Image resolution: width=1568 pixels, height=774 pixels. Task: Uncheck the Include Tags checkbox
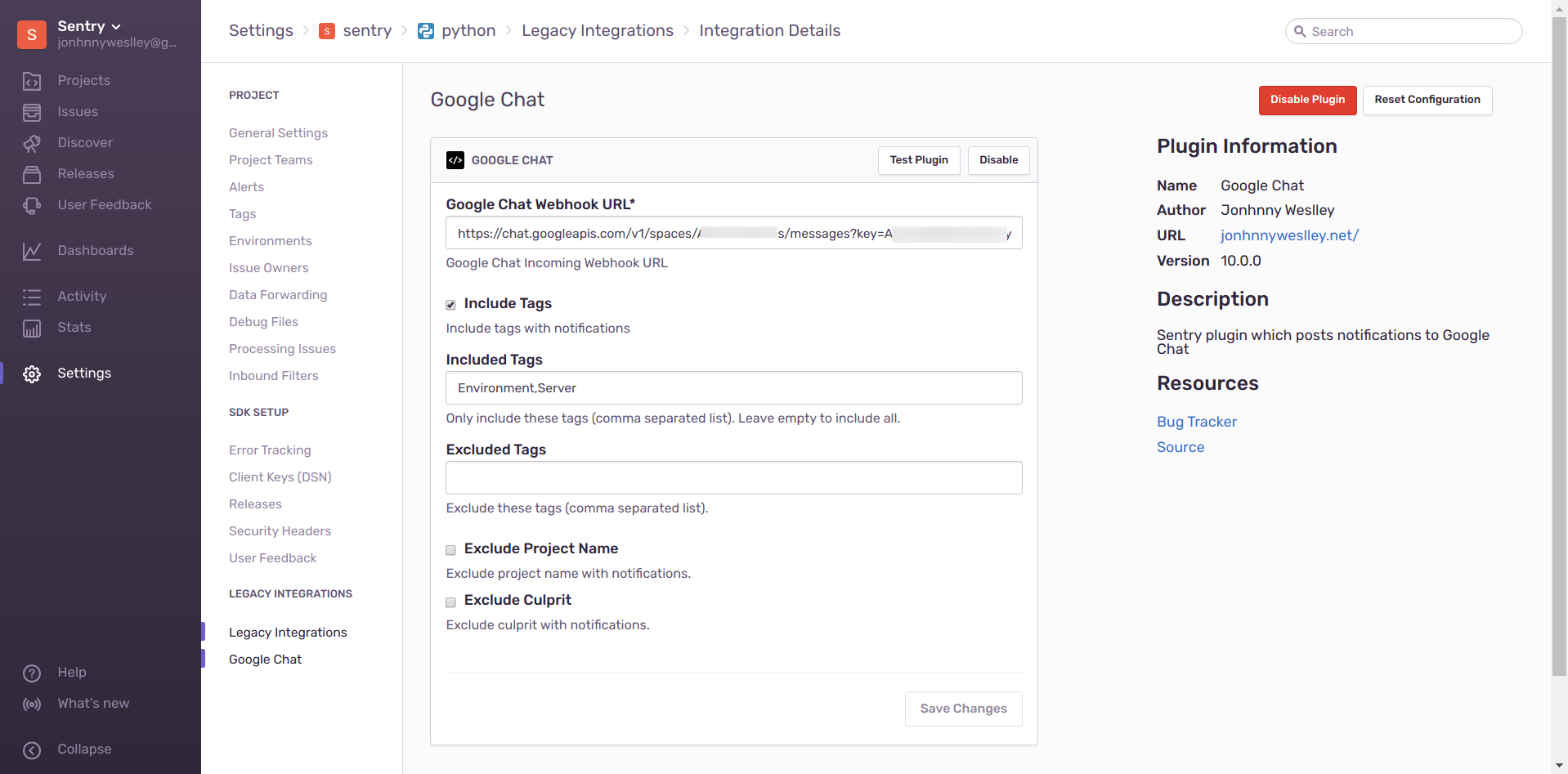[450, 304]
